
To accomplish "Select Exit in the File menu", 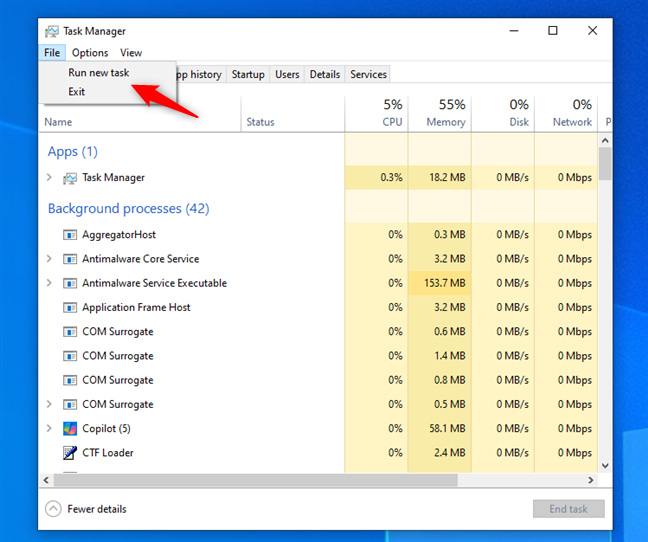I will point(77,92).
